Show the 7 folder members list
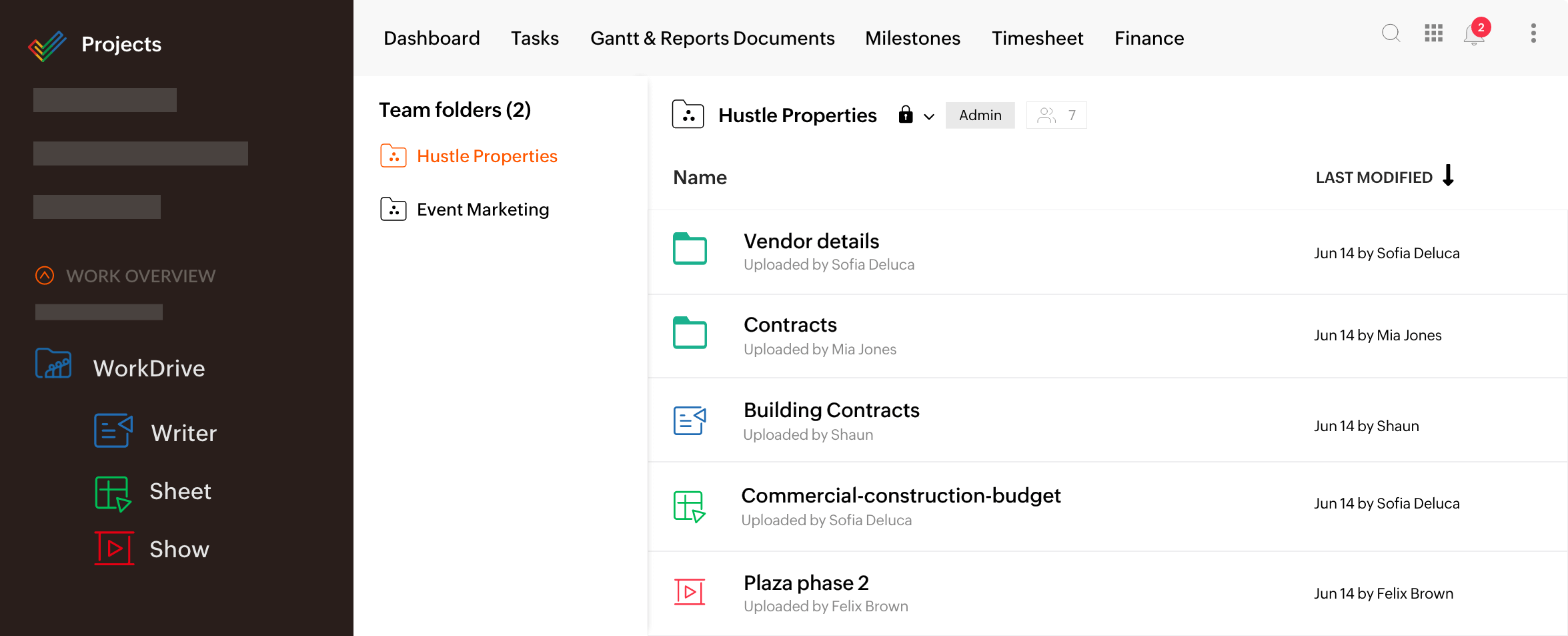 (x=1056, y=115)
